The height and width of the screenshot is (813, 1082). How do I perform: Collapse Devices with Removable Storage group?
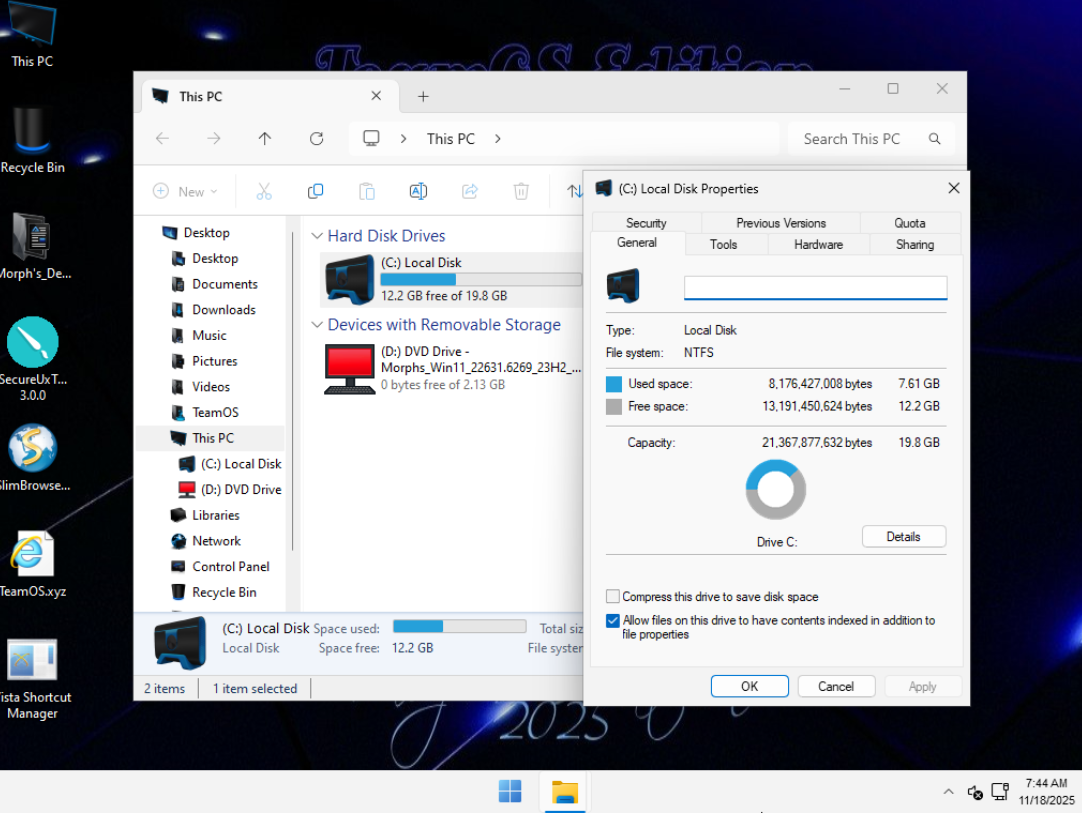pos(317,325)
